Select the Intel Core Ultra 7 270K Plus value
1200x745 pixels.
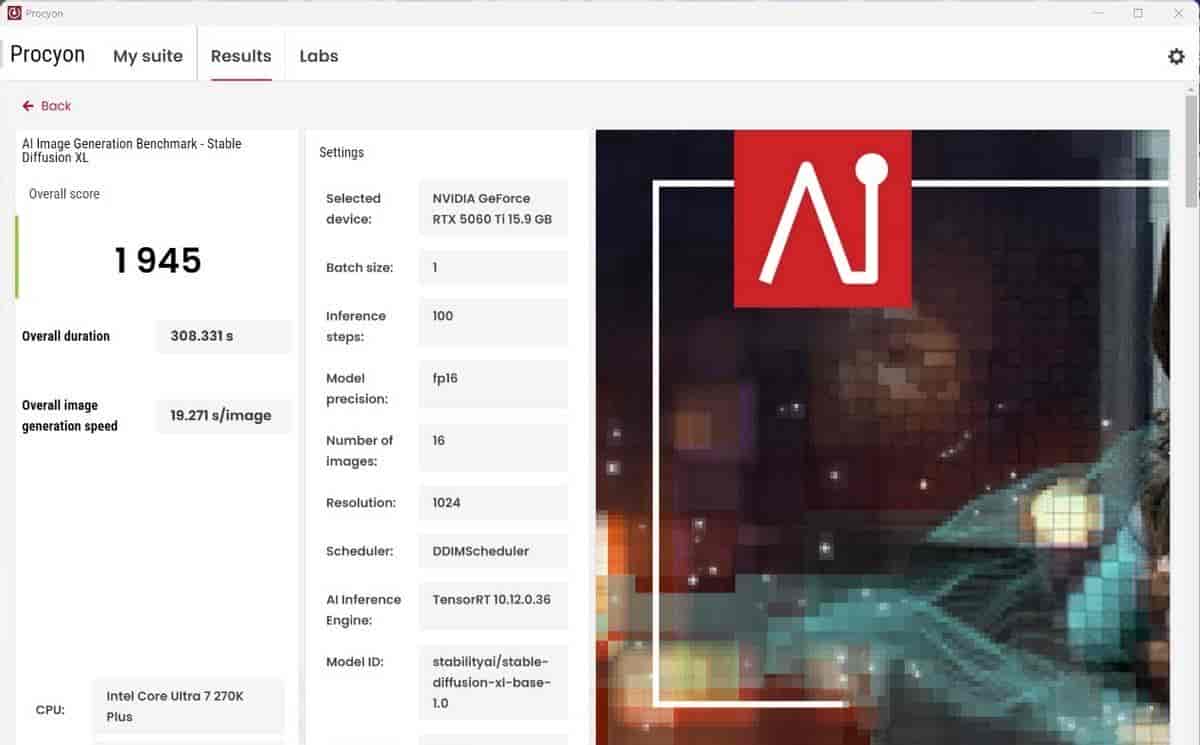click(x=189, y=706)
